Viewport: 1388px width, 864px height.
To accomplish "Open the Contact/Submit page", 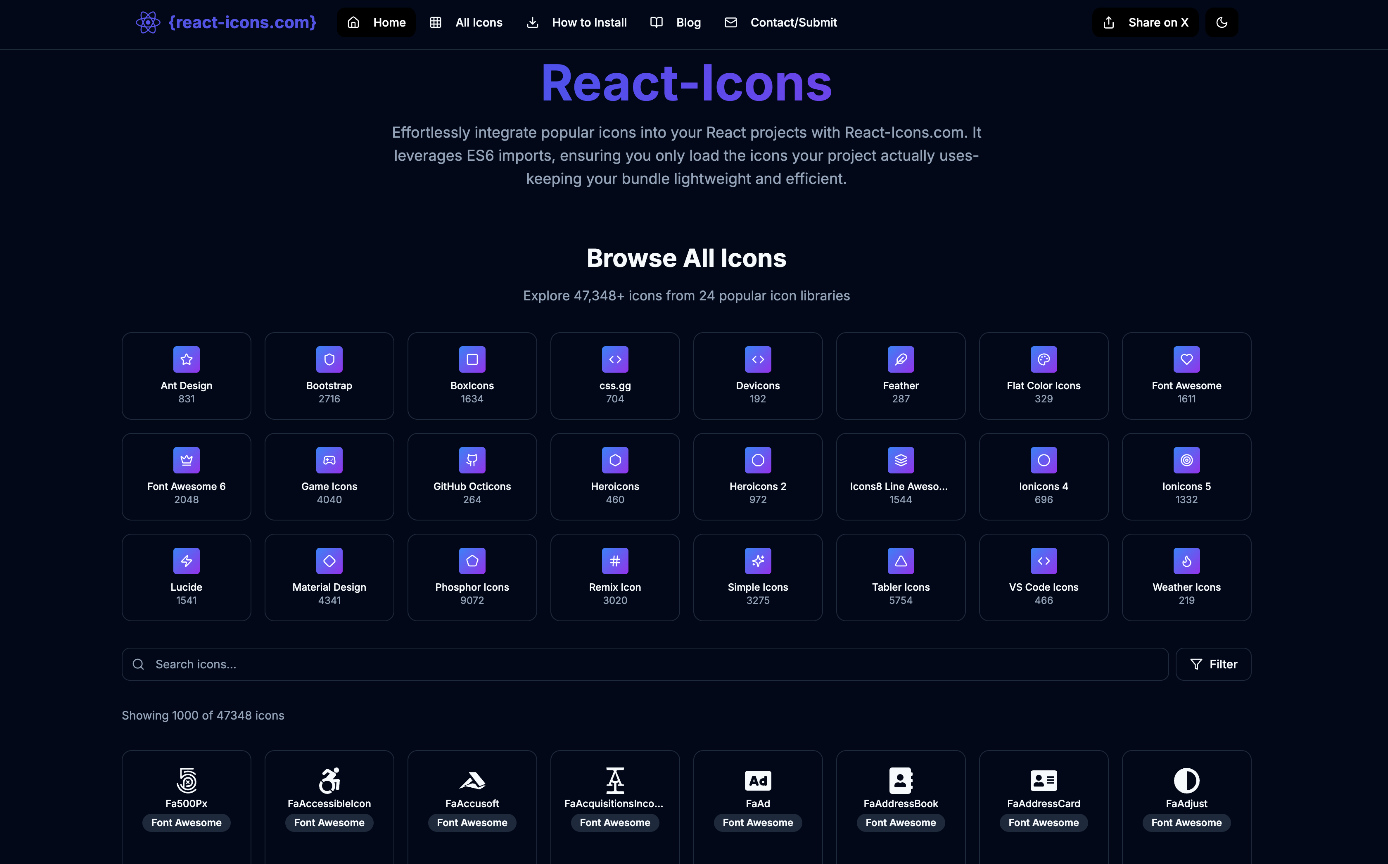I will click(781, 22).
